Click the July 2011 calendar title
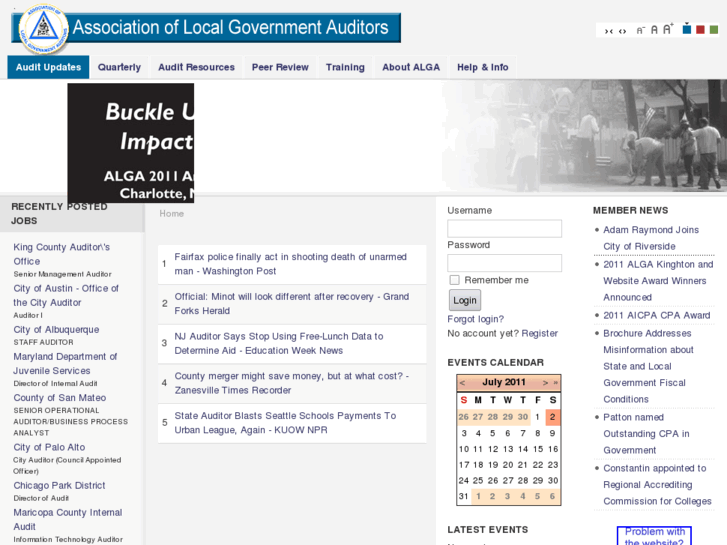 point(504,382)
